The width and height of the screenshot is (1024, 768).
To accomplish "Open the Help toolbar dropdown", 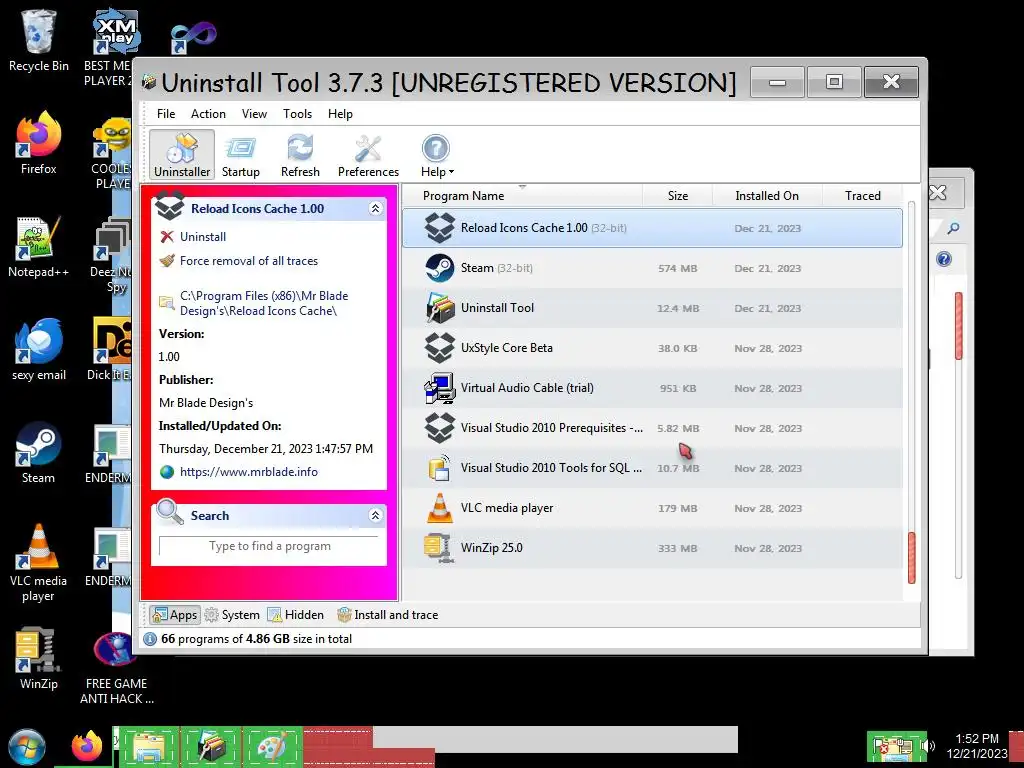I will tap(436, 154).
